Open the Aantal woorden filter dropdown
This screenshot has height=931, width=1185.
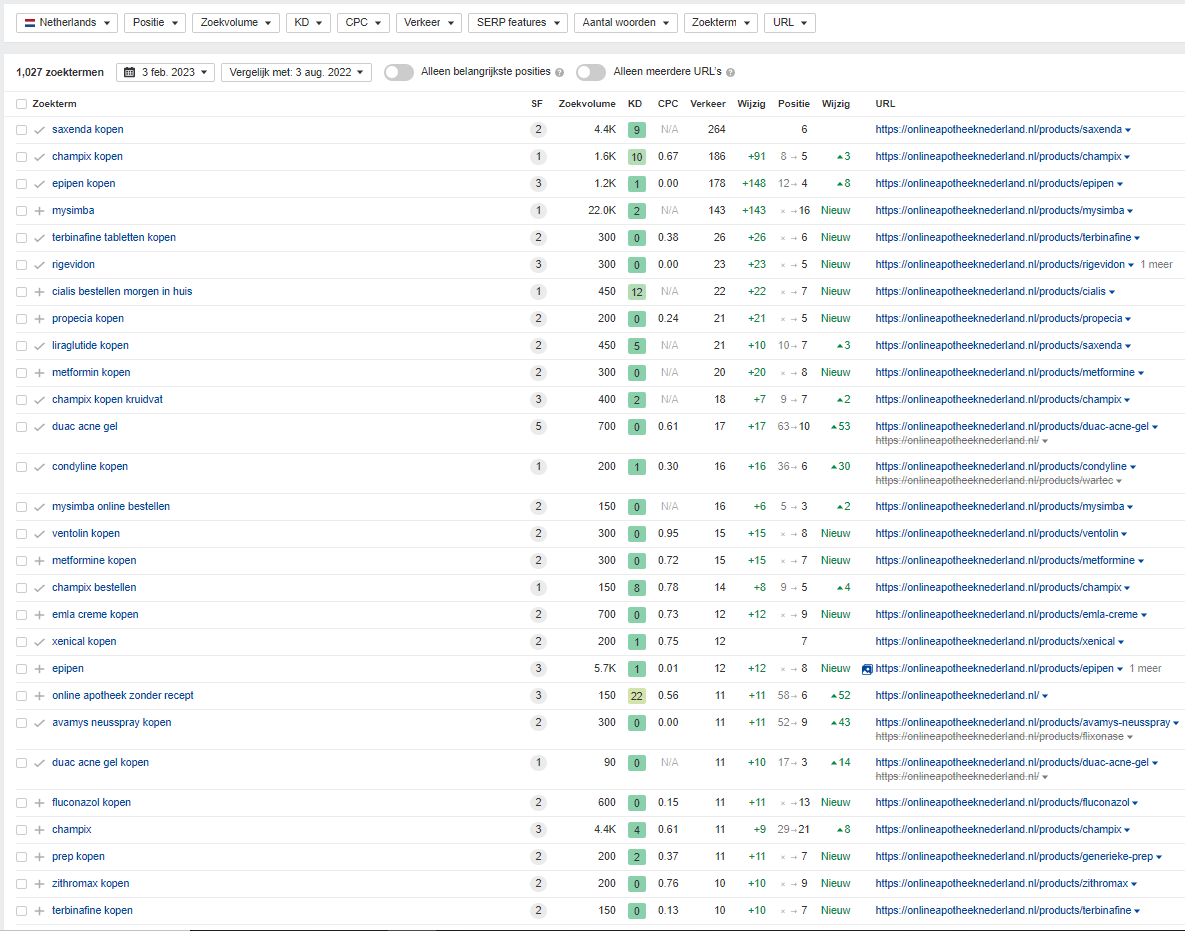626,23
